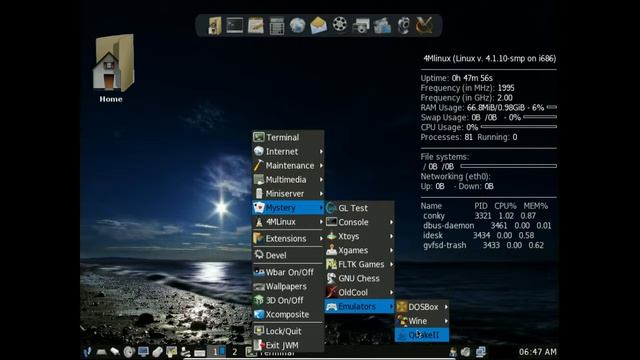Open the envelope mail icon in dock
The image size is (640, 360).
coord(318,25)
